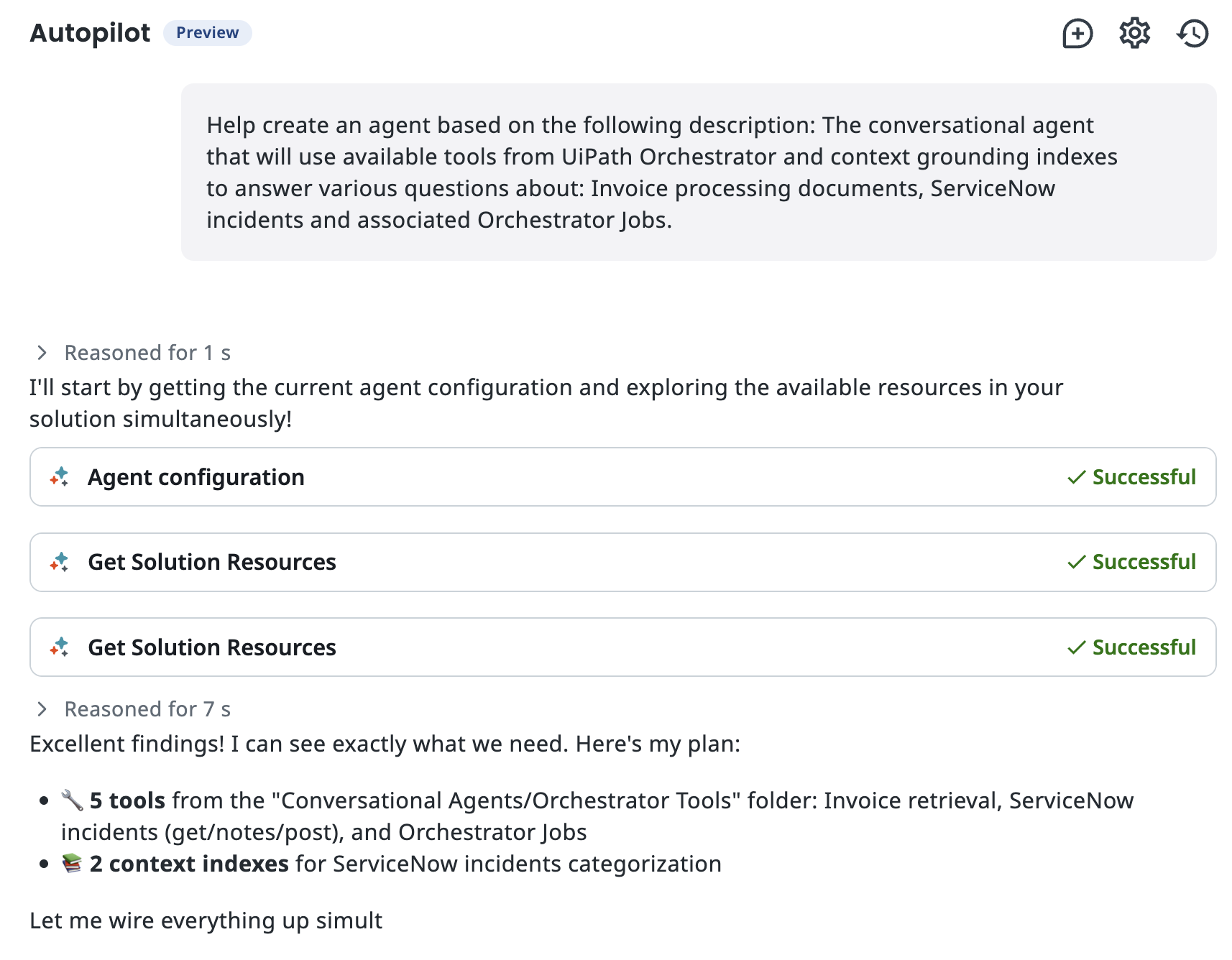
Task: Click the 'Let me wire everything up' text
Action: coord(206,920)
